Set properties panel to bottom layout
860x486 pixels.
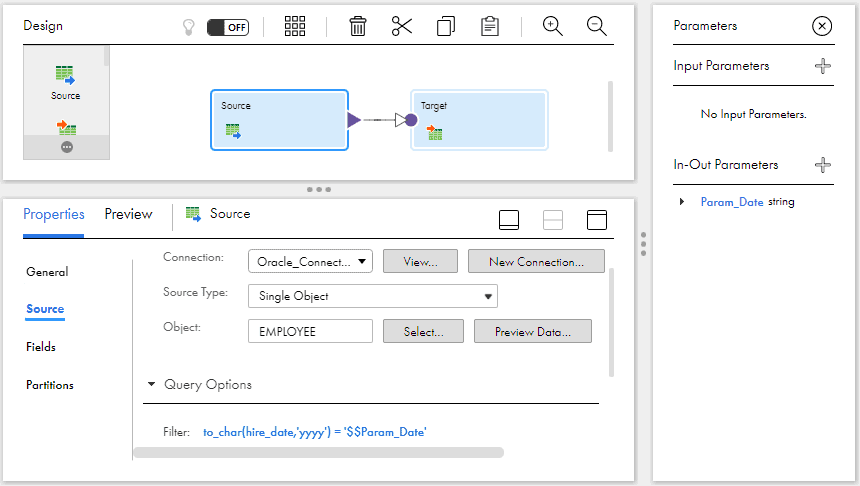point(509,220)
